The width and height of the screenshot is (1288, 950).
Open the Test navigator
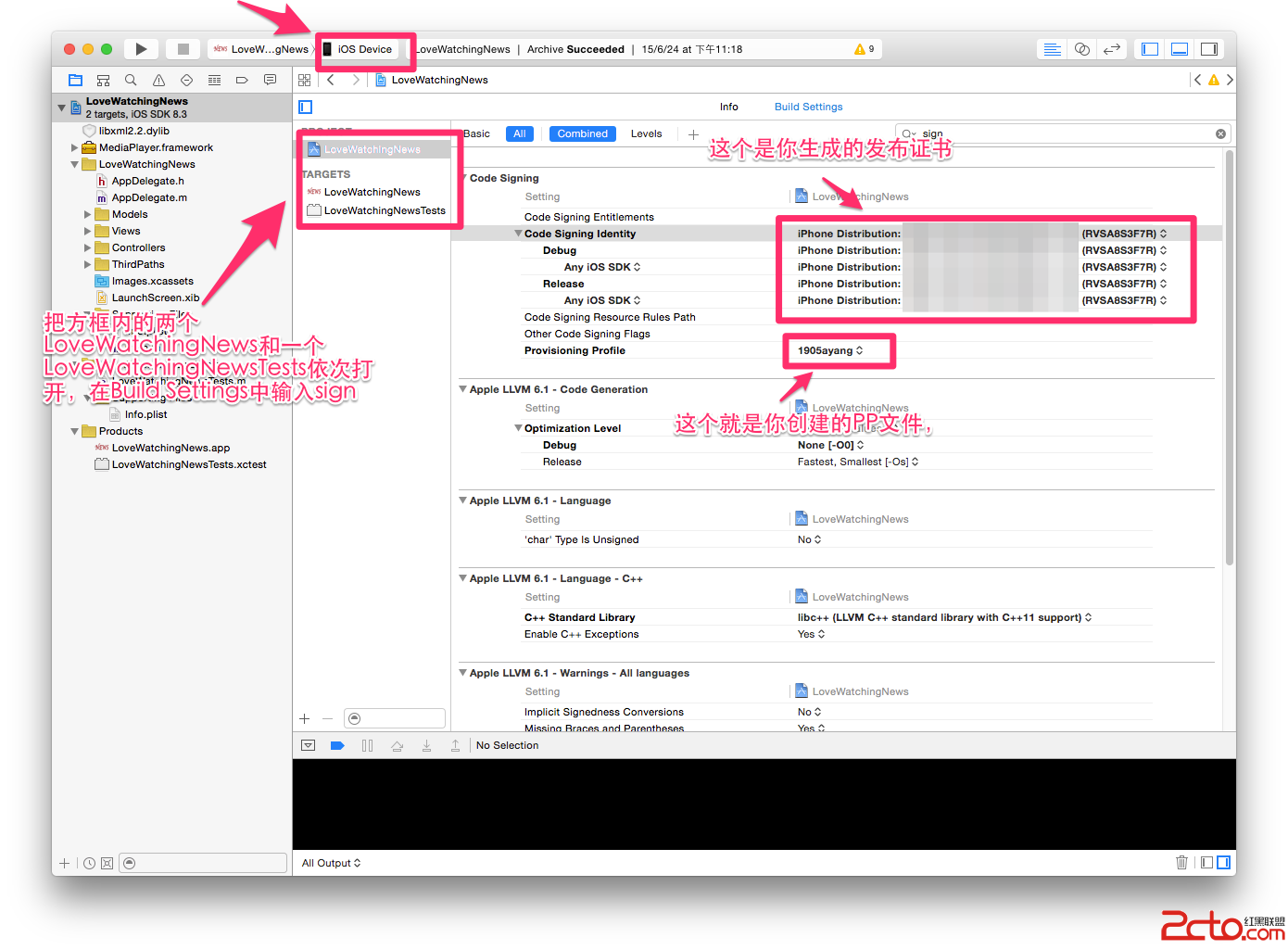coord(186,81)
